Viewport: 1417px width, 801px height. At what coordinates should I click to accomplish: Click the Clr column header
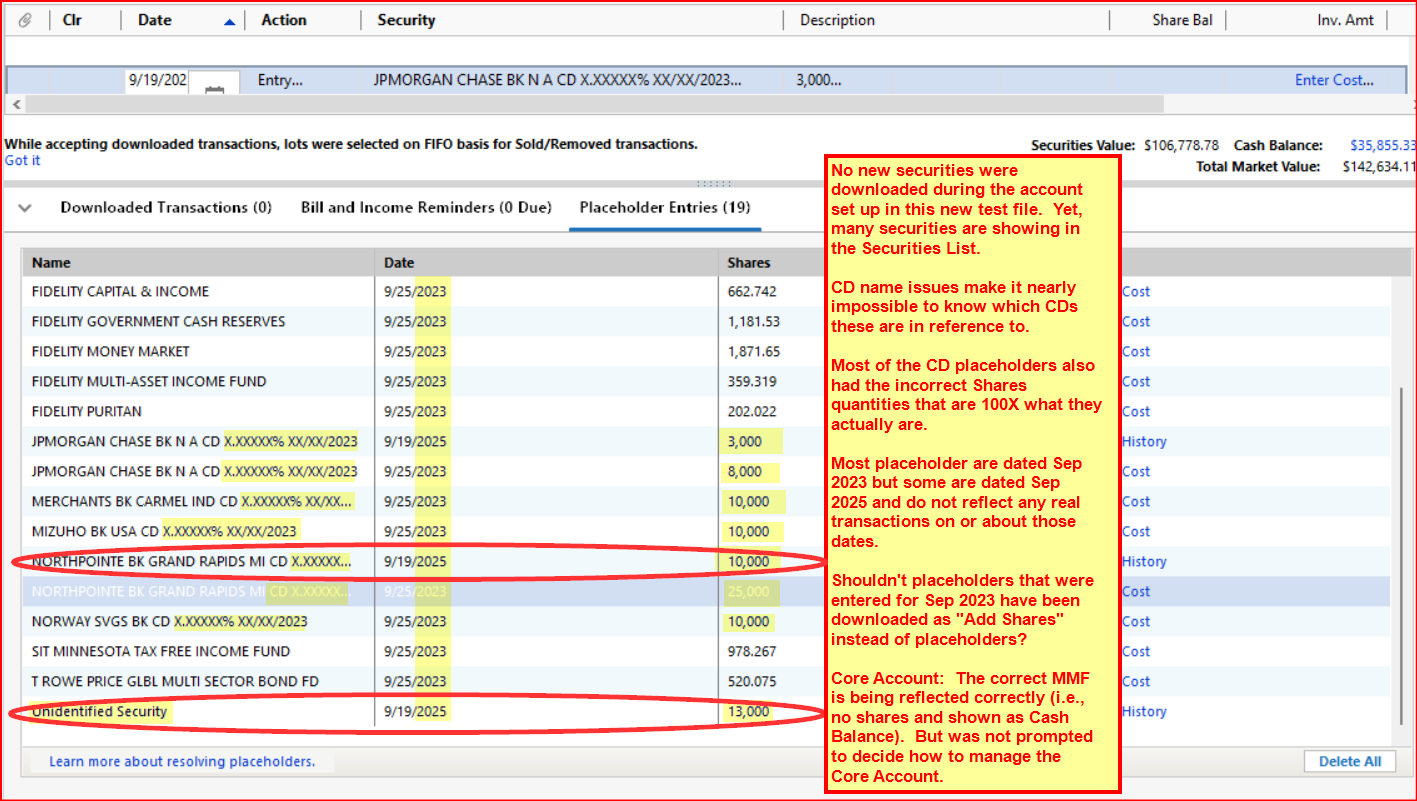tap(72, 20)
